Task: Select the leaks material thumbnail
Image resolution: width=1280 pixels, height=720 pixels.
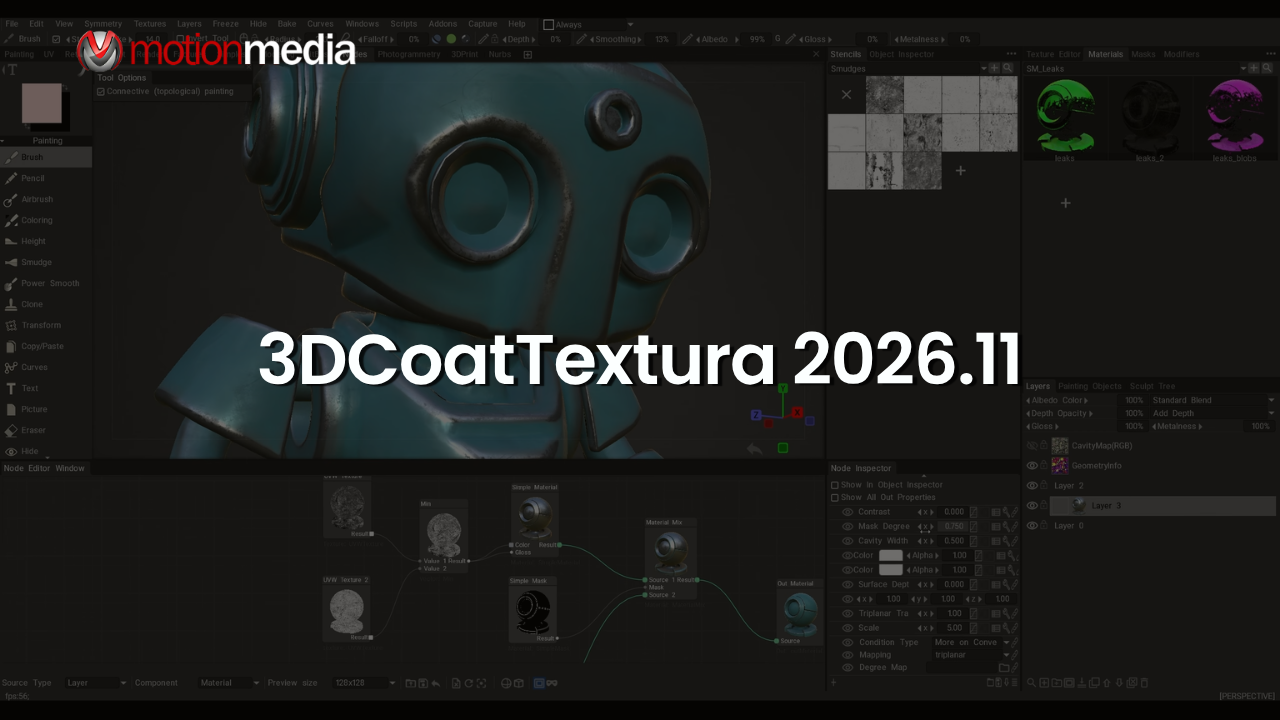Action: (1065, 117)
